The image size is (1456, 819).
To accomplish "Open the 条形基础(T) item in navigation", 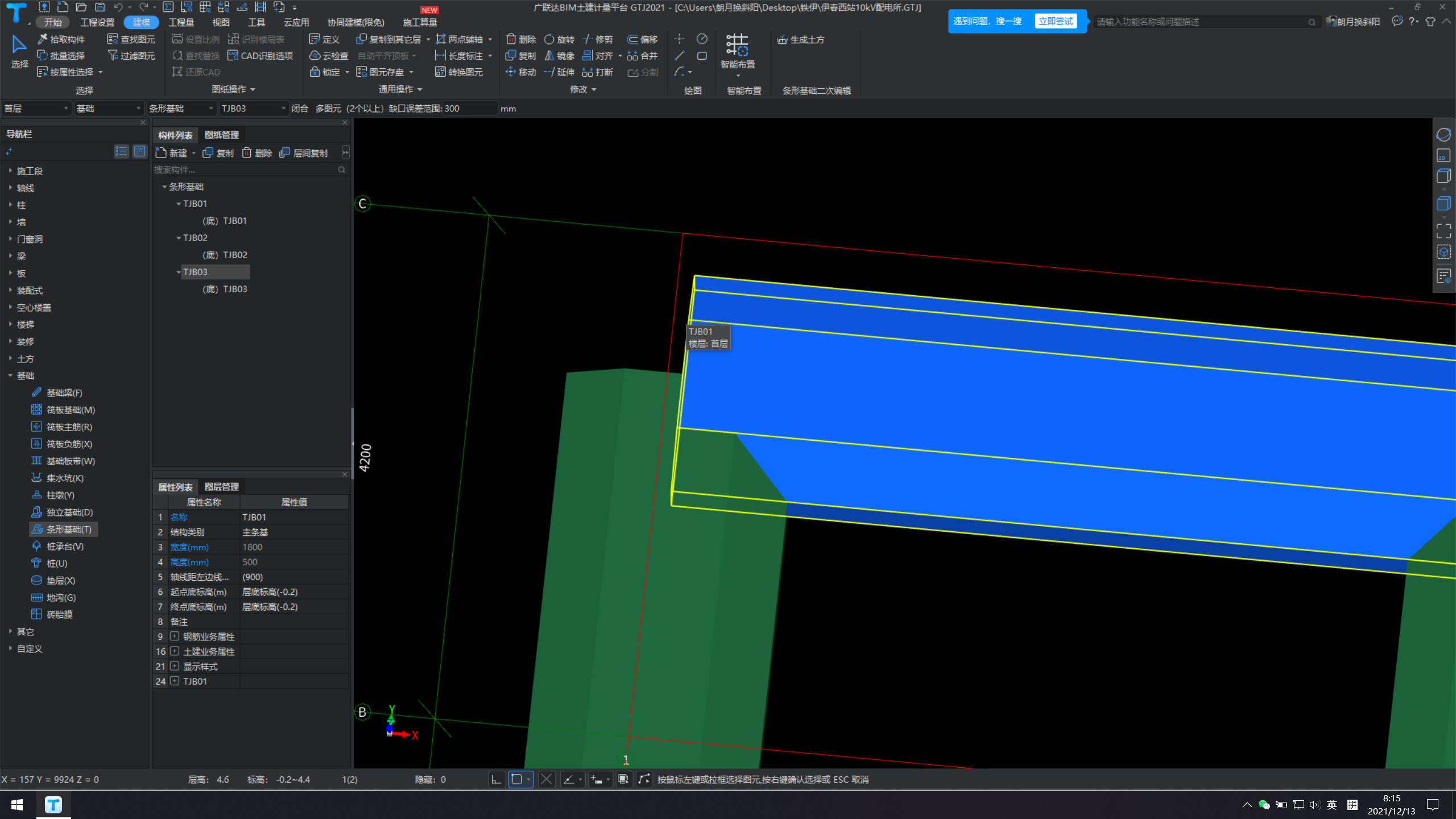I will pyautogui.click(x=63, y=530).
